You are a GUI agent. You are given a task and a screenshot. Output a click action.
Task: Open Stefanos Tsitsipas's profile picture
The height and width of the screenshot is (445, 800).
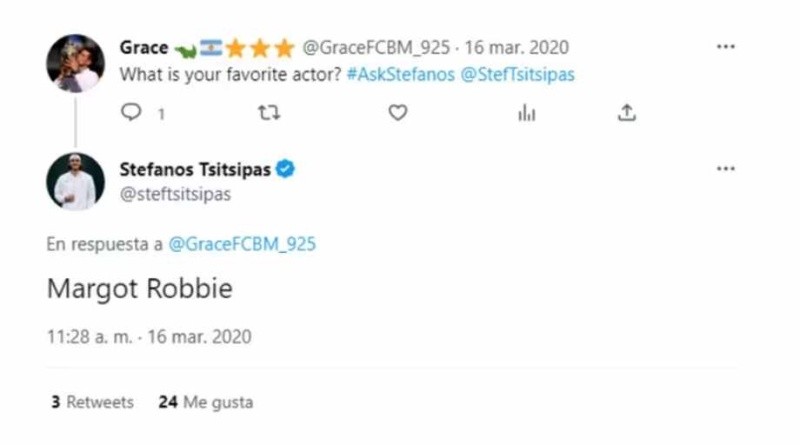point(75,182)
